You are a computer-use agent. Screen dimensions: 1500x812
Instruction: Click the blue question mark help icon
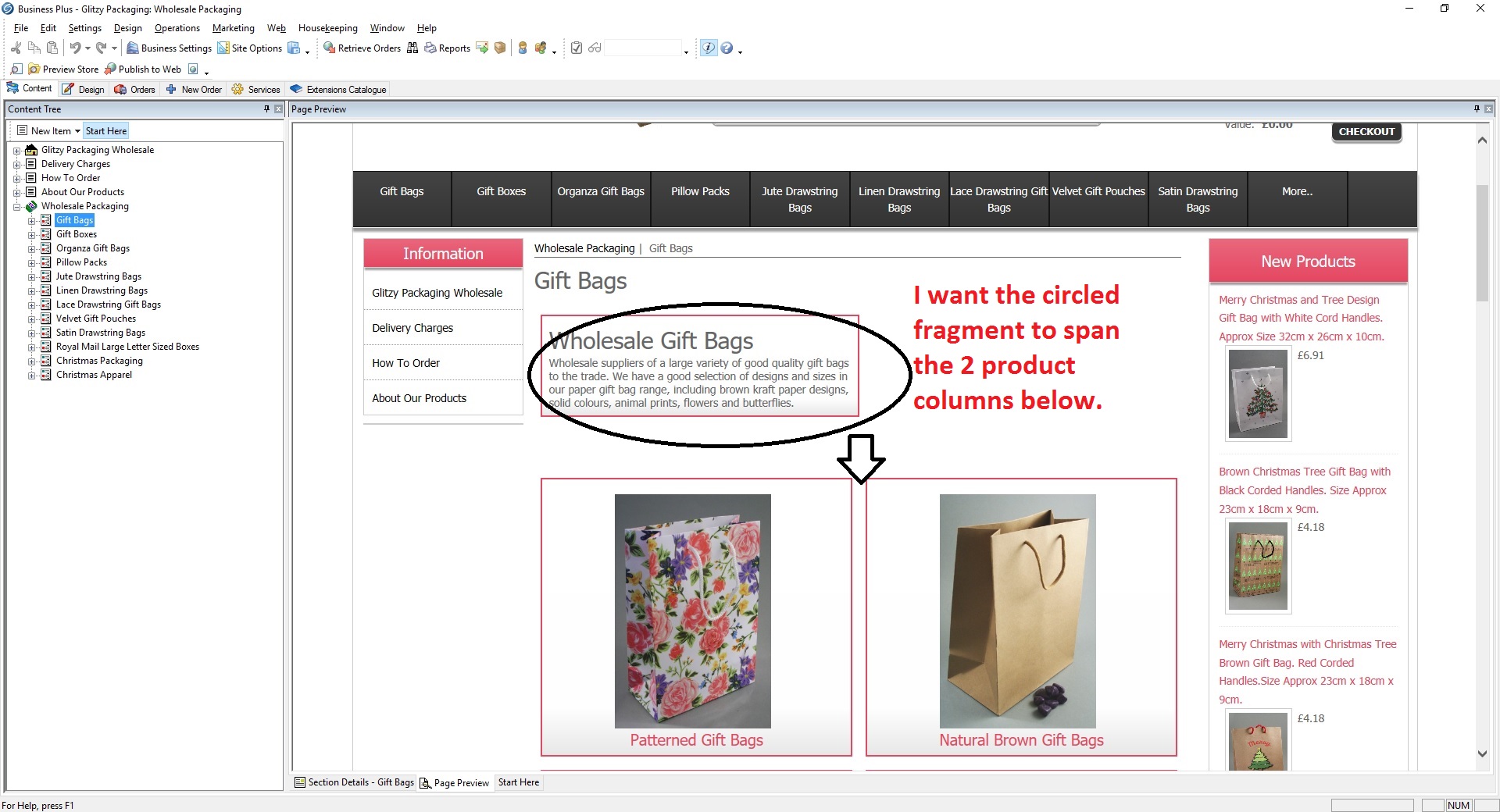click(x=727, y=48)
